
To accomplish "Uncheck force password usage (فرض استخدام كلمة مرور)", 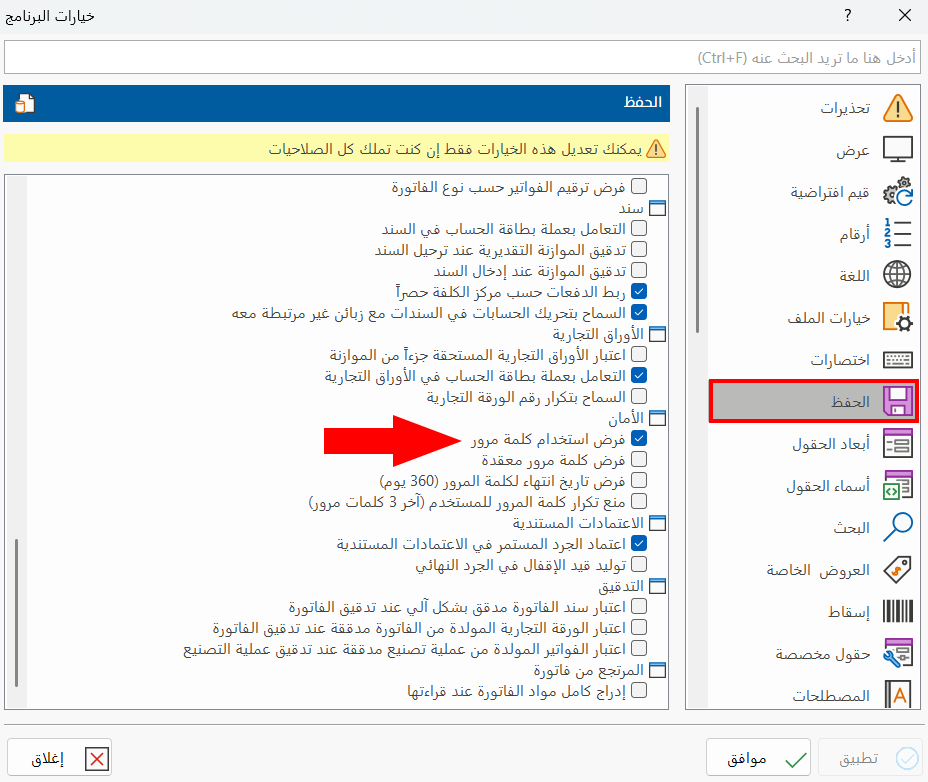I will pyautogui.click(x=641, y=437).
